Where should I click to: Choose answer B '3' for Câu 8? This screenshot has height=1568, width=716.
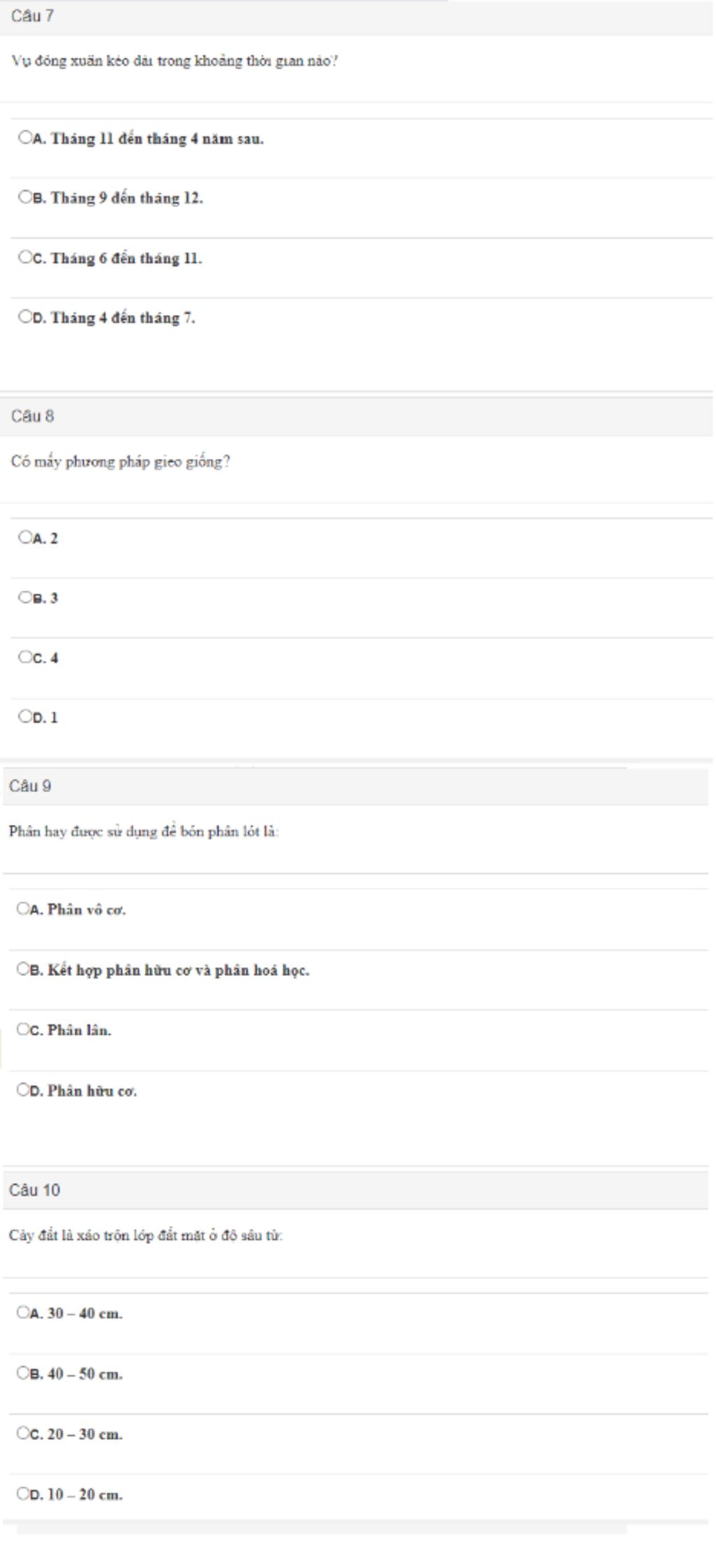(25, 598)
